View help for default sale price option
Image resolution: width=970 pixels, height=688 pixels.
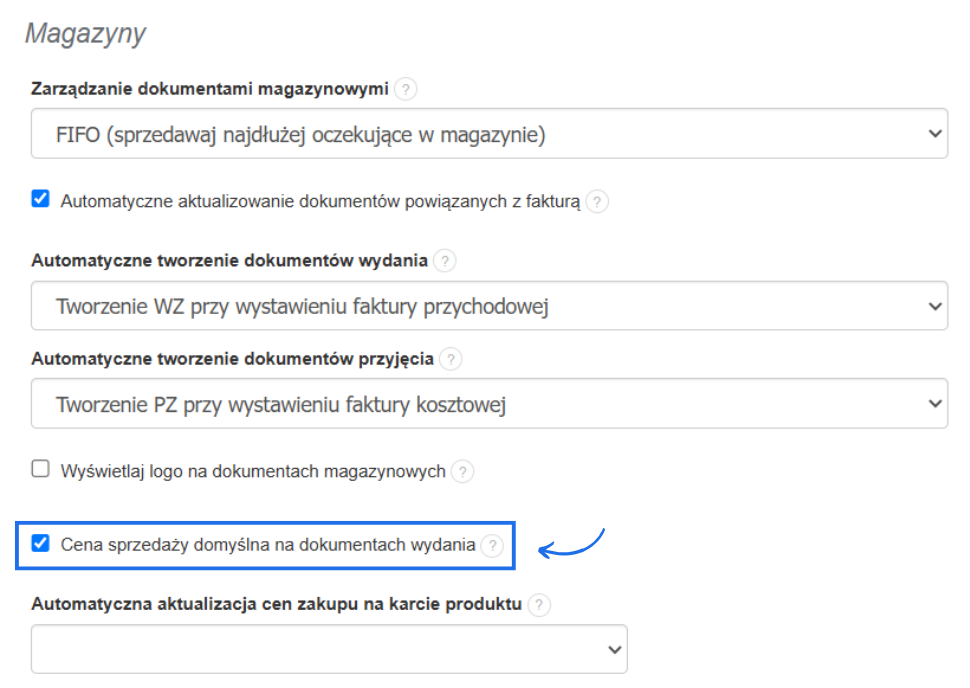491,545
